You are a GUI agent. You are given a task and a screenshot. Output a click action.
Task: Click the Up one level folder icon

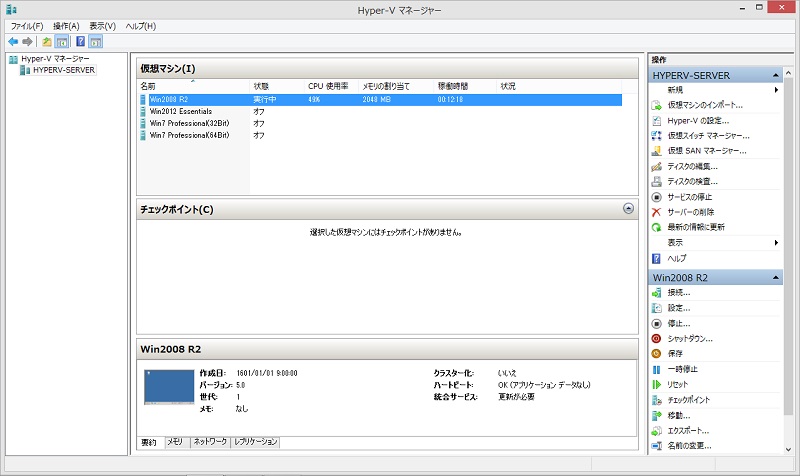pos(47,42)
